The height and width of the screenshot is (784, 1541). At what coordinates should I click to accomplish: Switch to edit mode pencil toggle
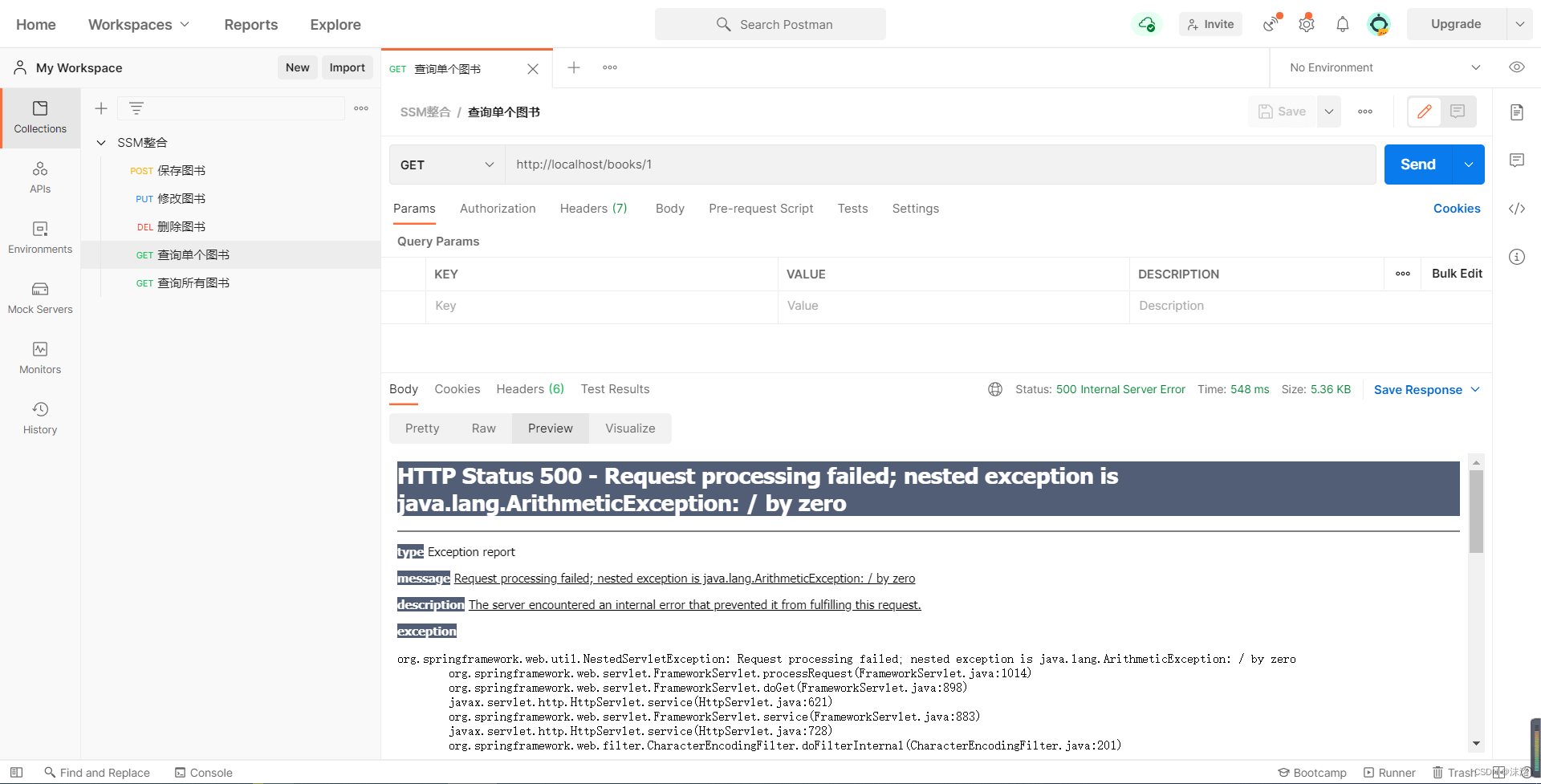tap(1425, 112)
